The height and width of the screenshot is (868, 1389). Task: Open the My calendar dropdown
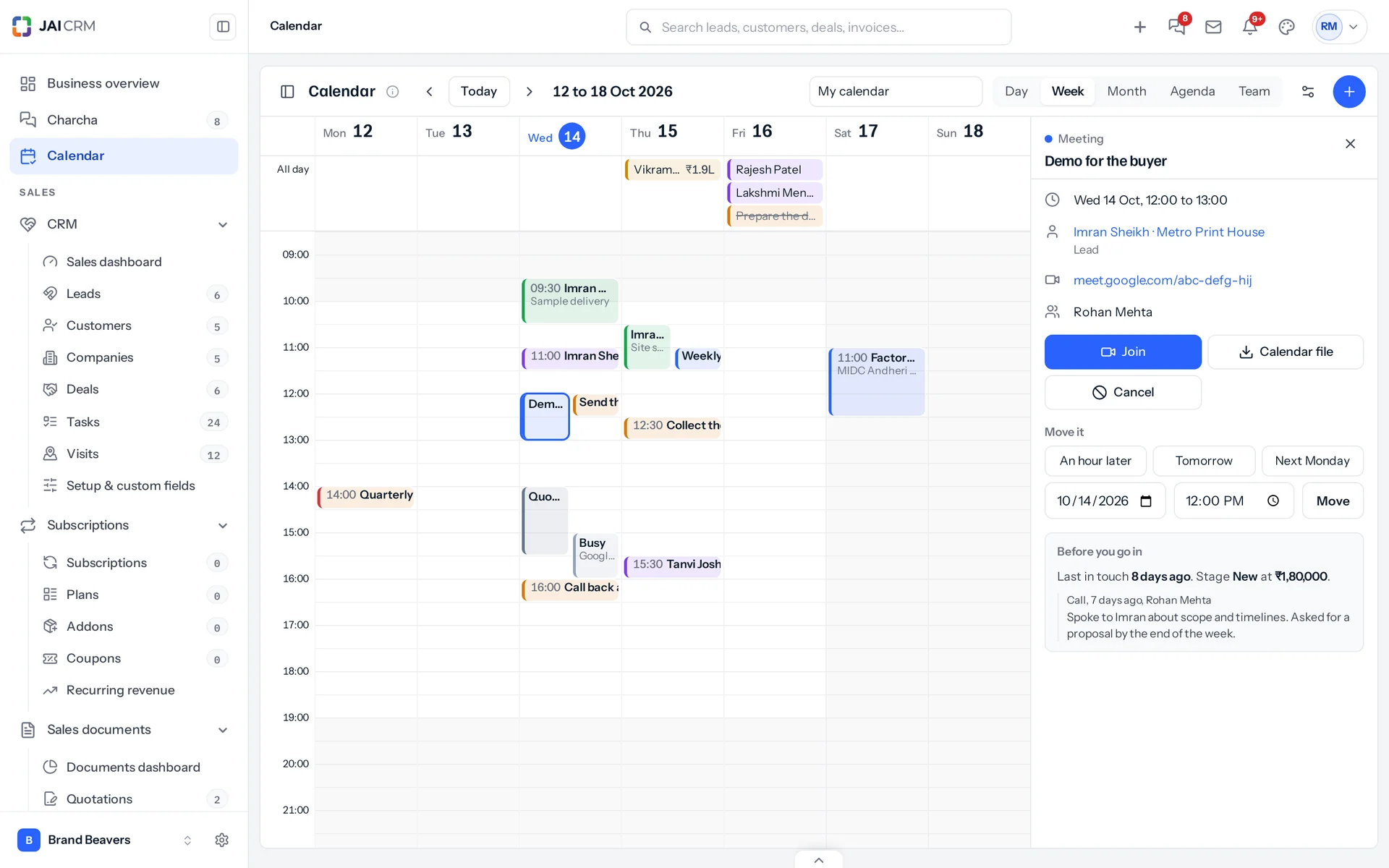(x=896, y=91)
